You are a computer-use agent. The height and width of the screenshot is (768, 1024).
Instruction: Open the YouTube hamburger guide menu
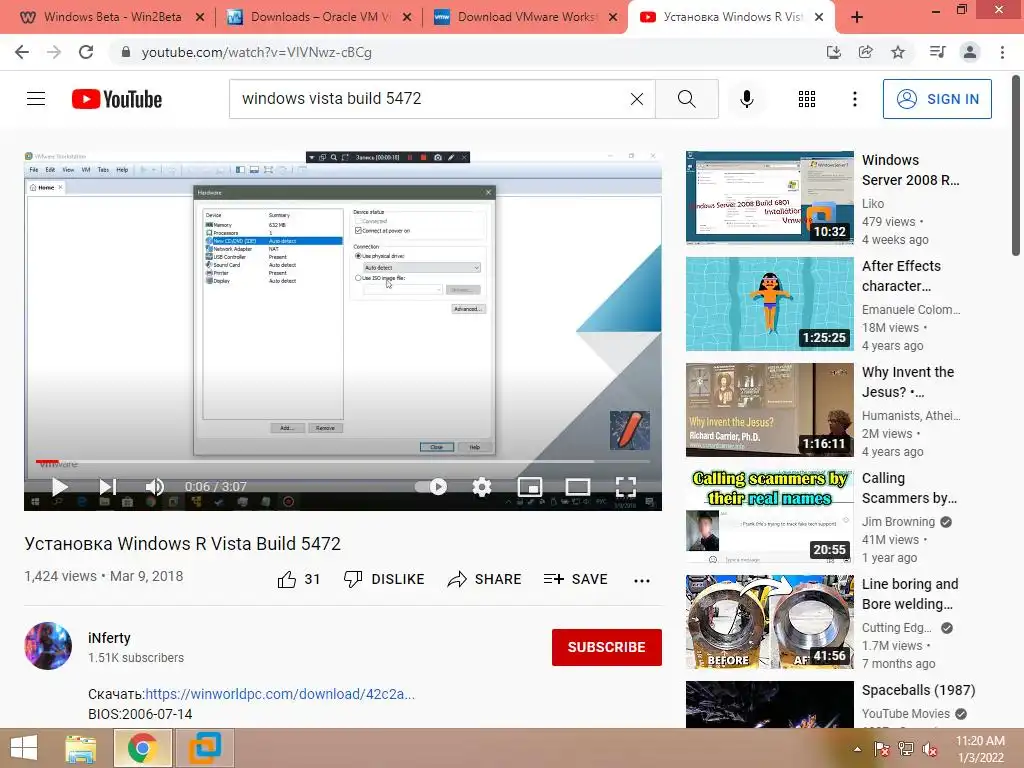point(36,99)
